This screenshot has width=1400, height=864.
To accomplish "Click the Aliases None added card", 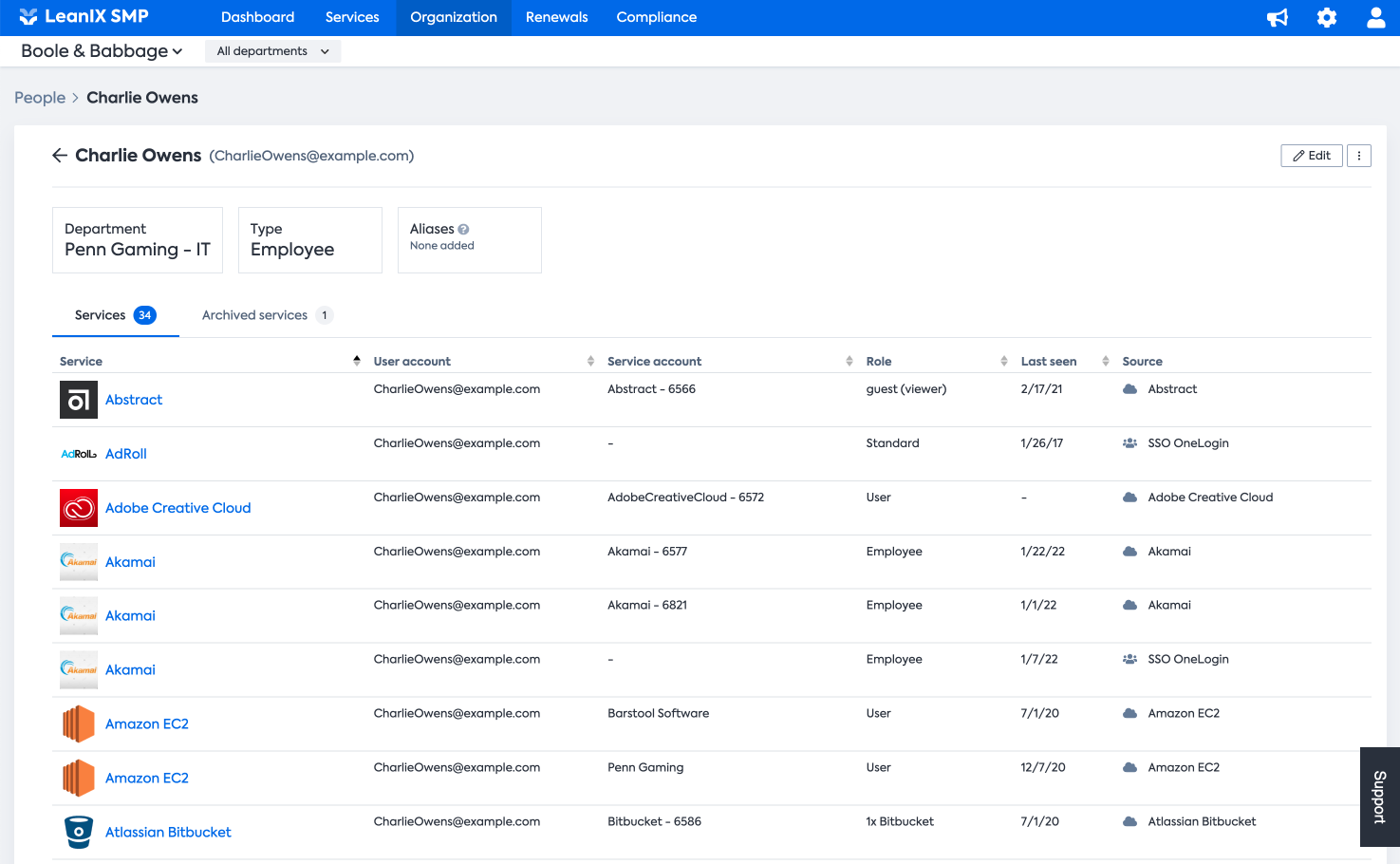I will tap(470, 240).
